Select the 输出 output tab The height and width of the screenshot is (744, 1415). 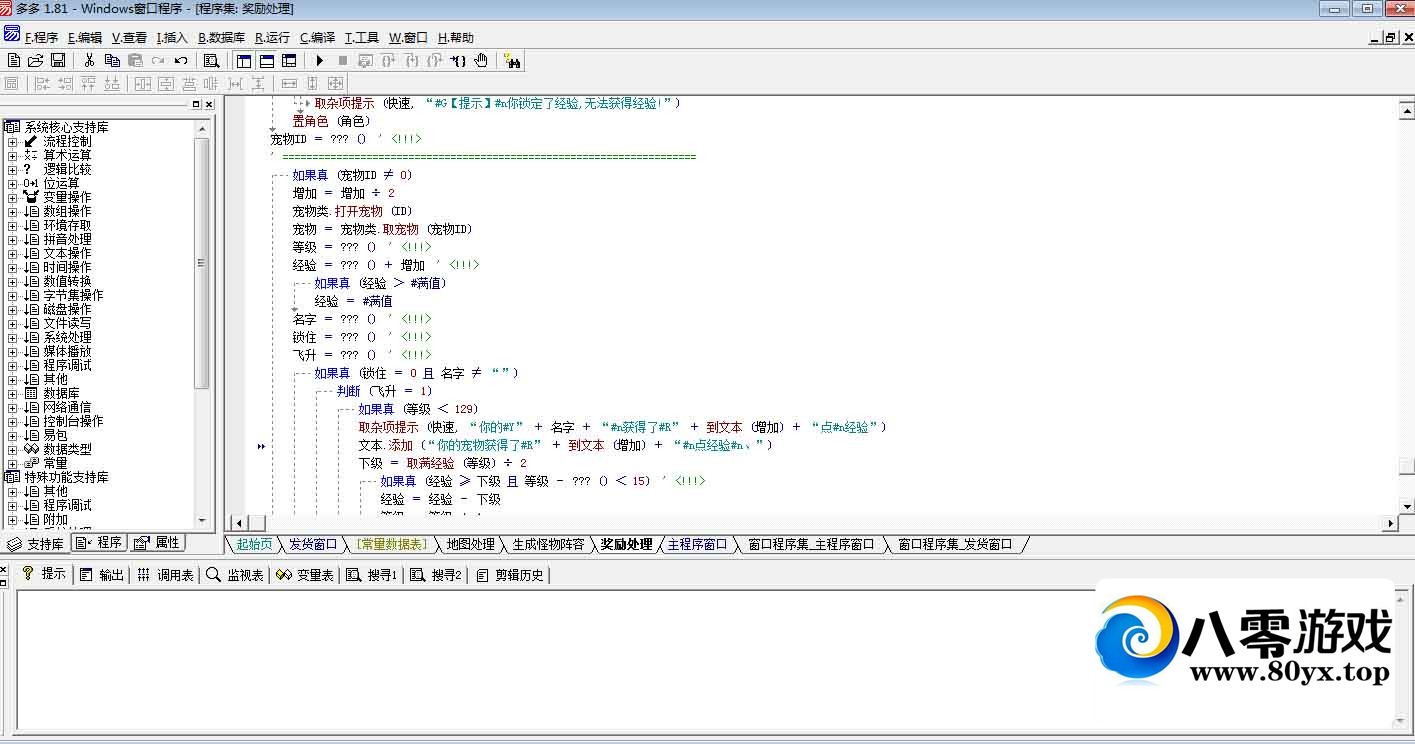tap(102, 574)
